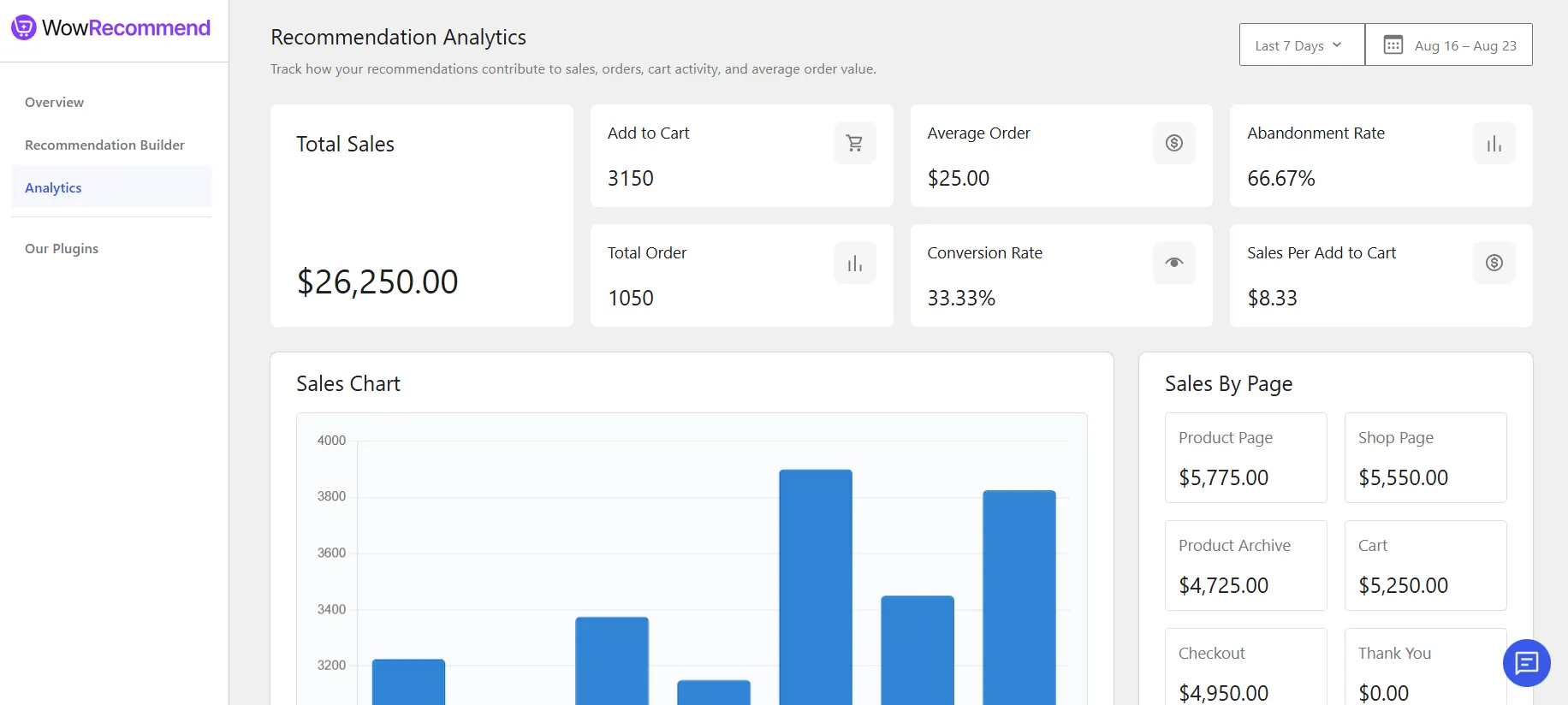Select the Cart sales card showing $5,250.00
1568x705 pixels.
tap(1426, 566)
